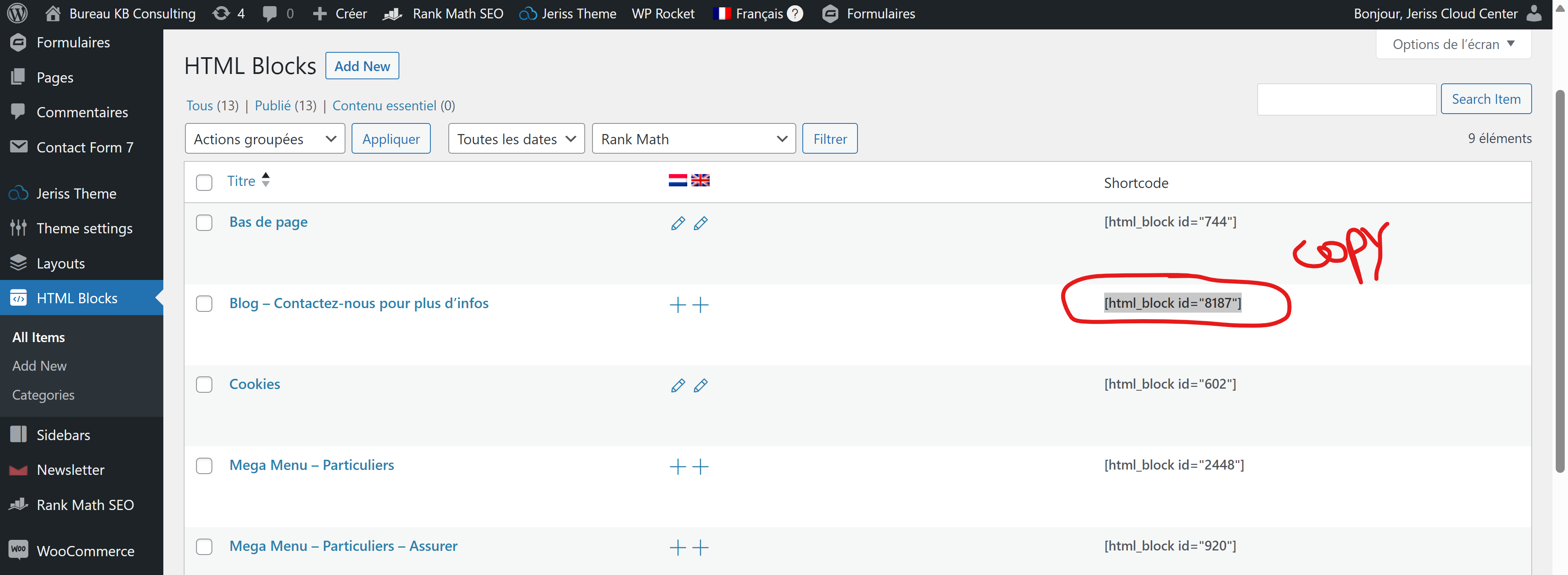
Task: Open the Rank Math filter dropdown
Action: pyautogui.click(x=694, y=139)
